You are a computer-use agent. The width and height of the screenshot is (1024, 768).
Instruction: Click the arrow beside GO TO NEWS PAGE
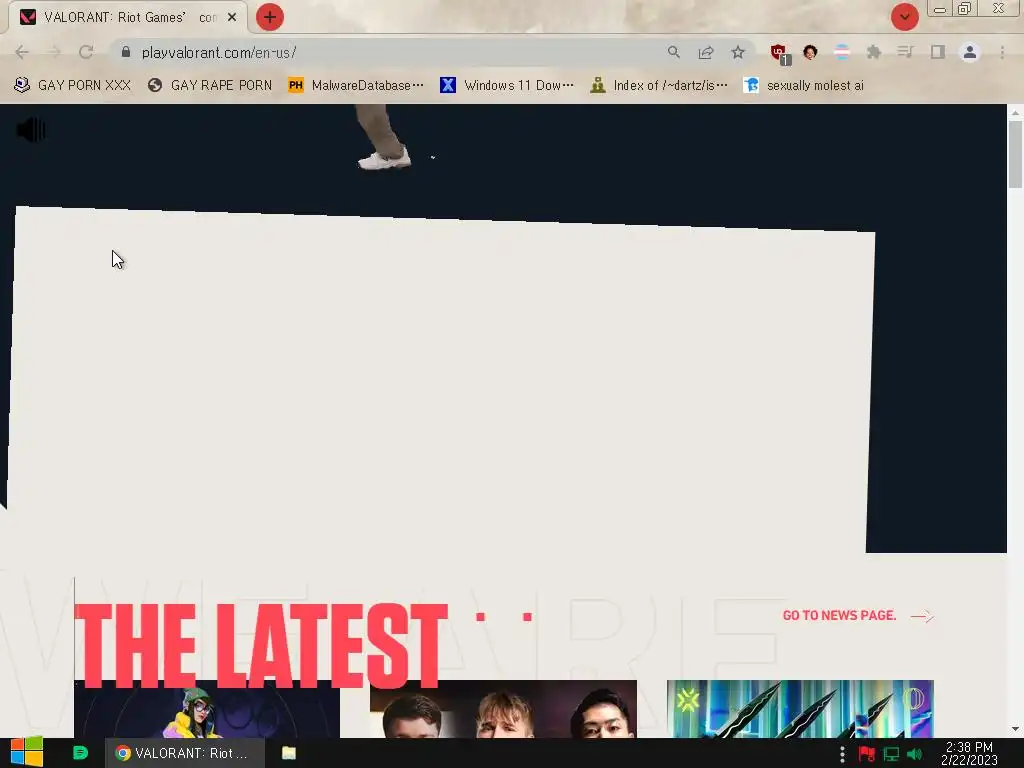[922, 616]
